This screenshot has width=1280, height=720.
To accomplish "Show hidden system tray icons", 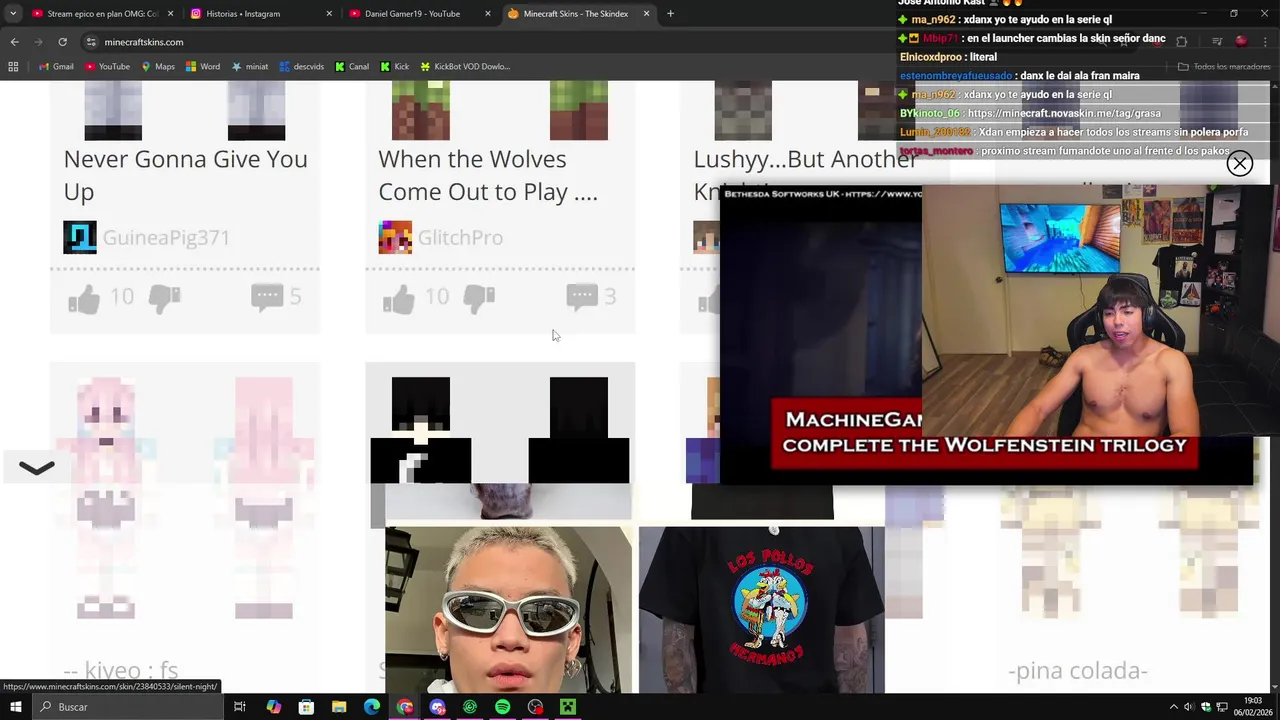I will 1174,707.
